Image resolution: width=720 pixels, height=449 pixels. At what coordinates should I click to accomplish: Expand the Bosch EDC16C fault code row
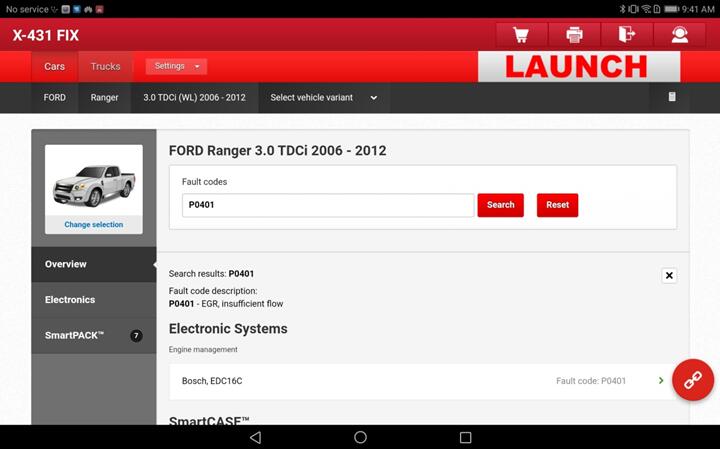point(420,381)
